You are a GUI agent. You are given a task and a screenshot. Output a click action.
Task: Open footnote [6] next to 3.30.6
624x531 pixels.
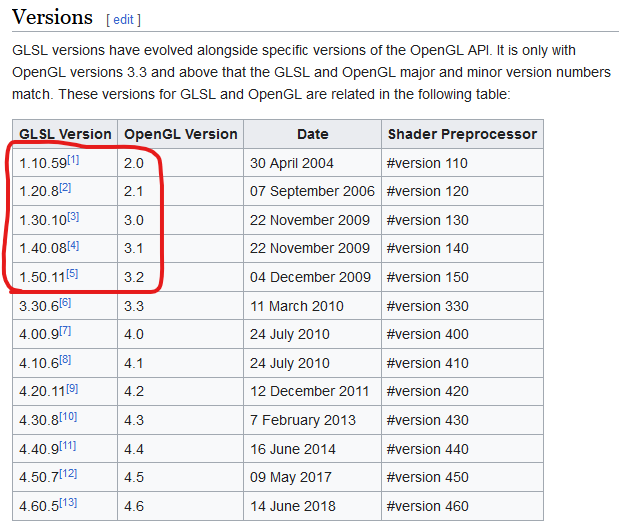pyautogui.click(x=65, y=303)
